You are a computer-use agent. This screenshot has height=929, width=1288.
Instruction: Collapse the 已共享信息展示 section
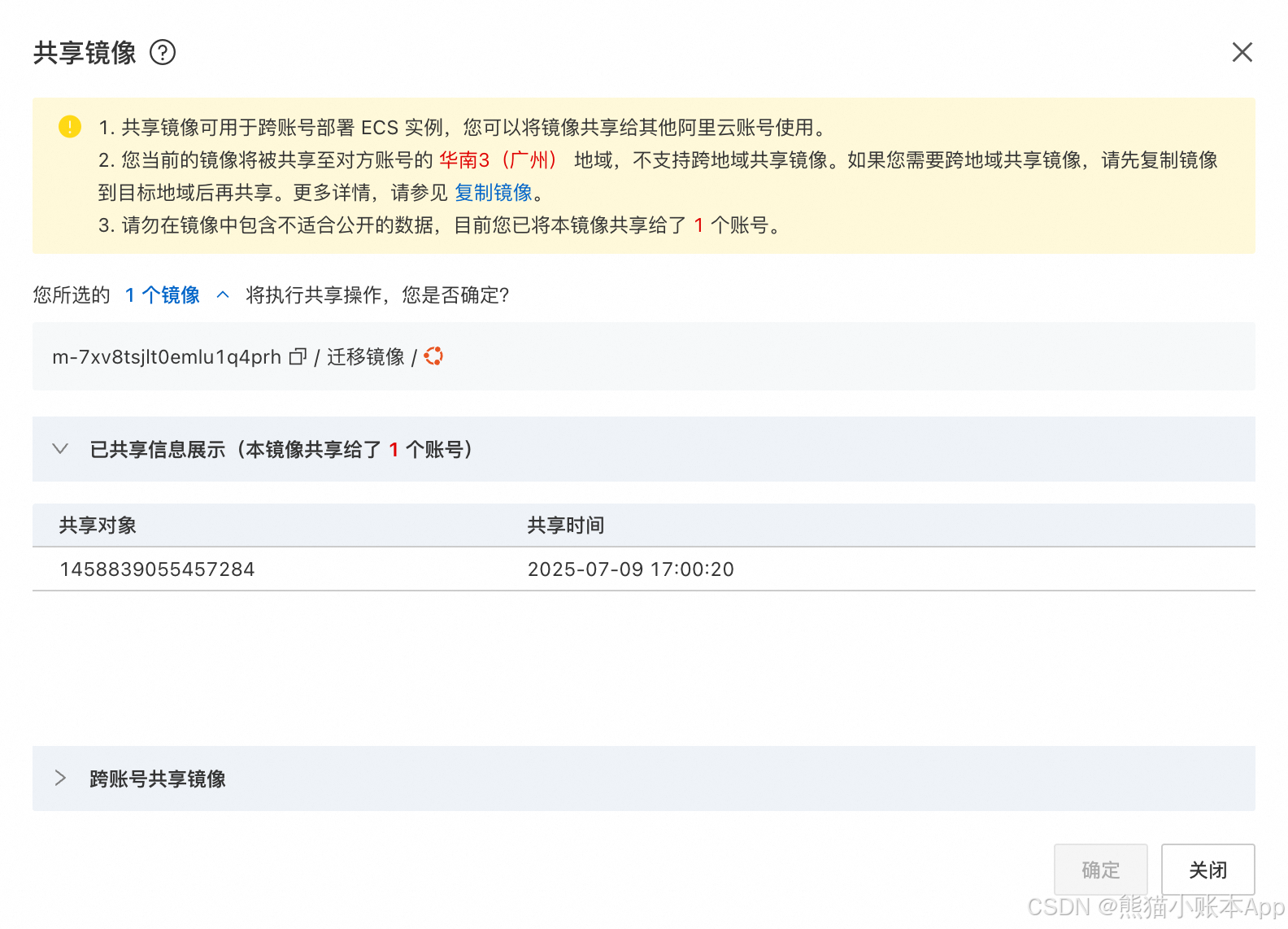click(60, 449)
